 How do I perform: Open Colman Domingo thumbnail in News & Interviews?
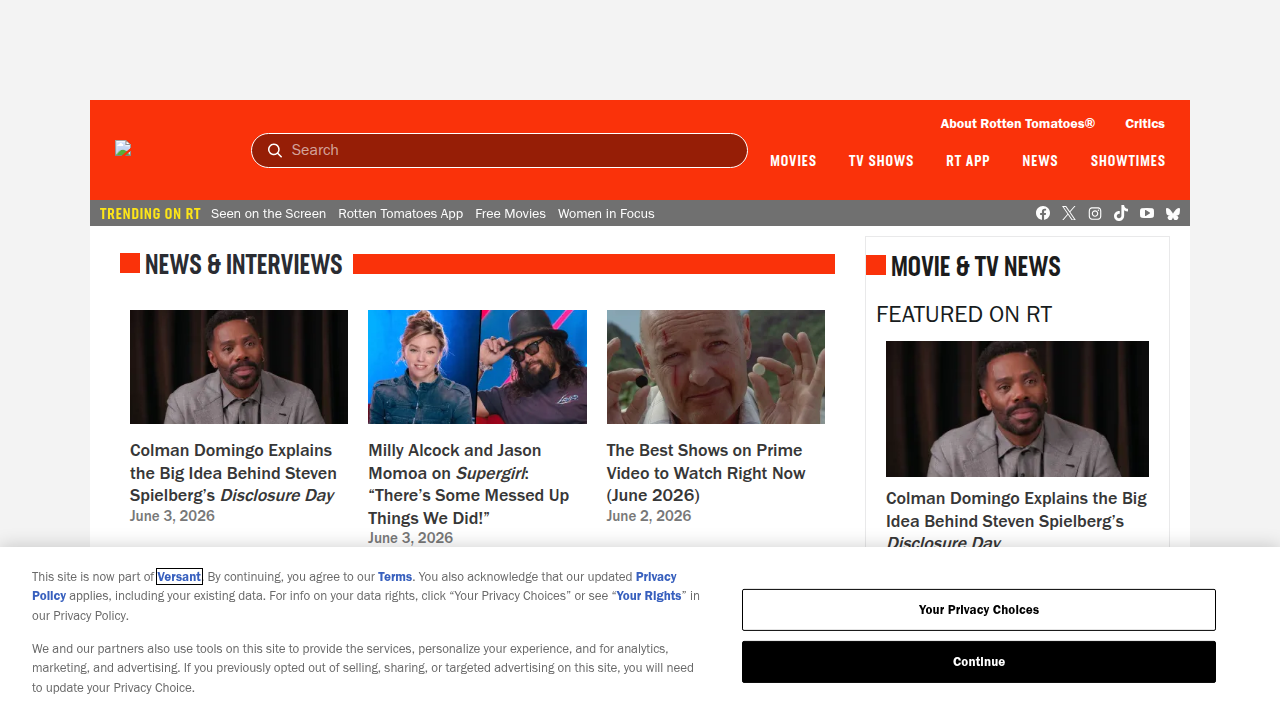point(239,367)
